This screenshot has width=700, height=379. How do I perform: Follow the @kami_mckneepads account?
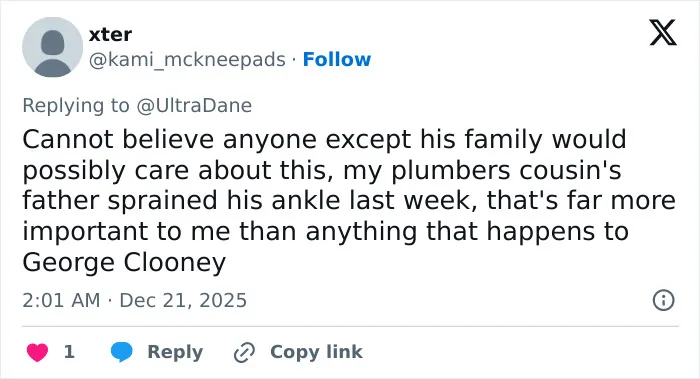pyautogui.click(x=337, y=59)
